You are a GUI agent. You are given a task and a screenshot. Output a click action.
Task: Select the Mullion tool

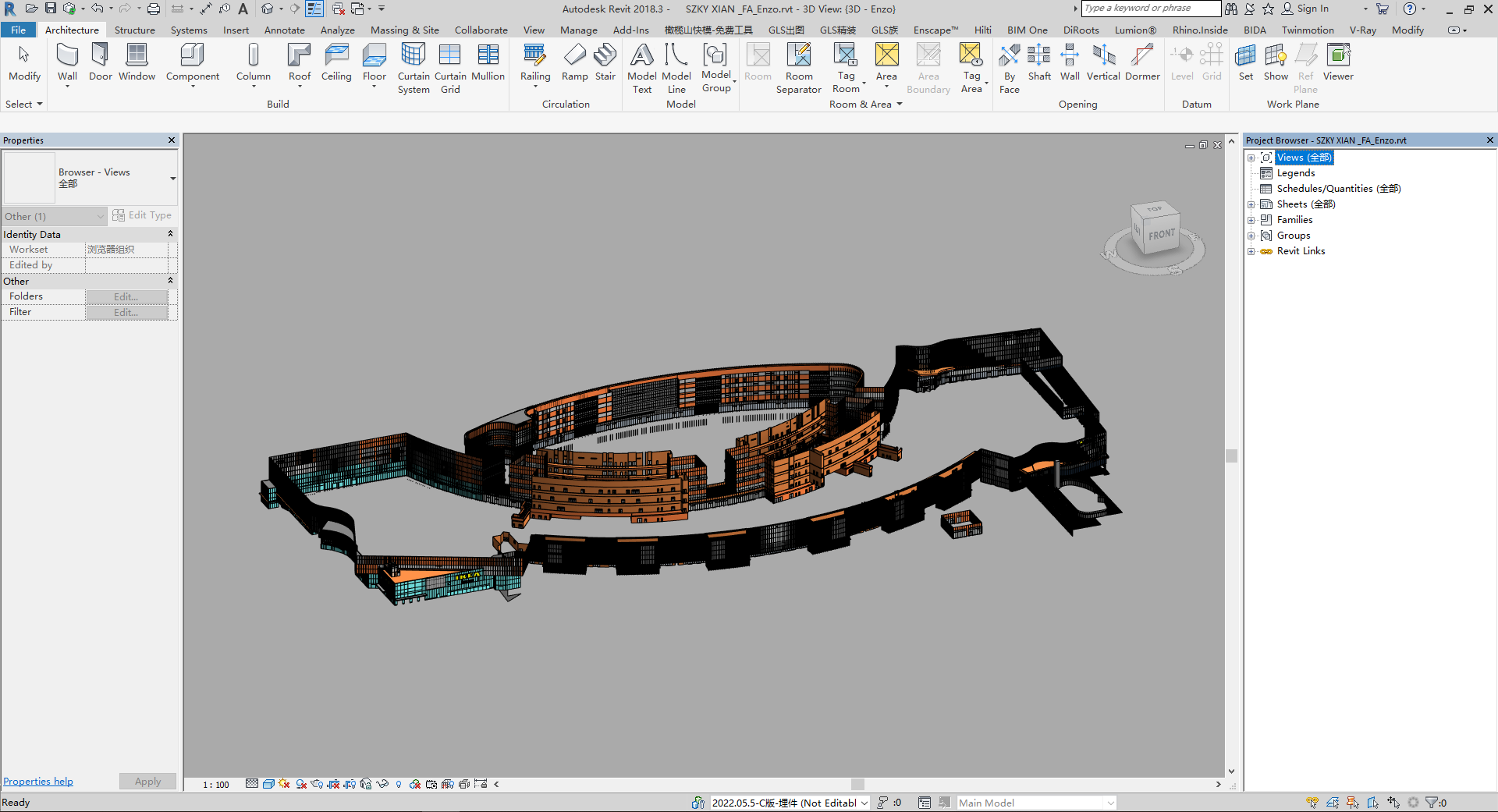[x=488, y=62]
